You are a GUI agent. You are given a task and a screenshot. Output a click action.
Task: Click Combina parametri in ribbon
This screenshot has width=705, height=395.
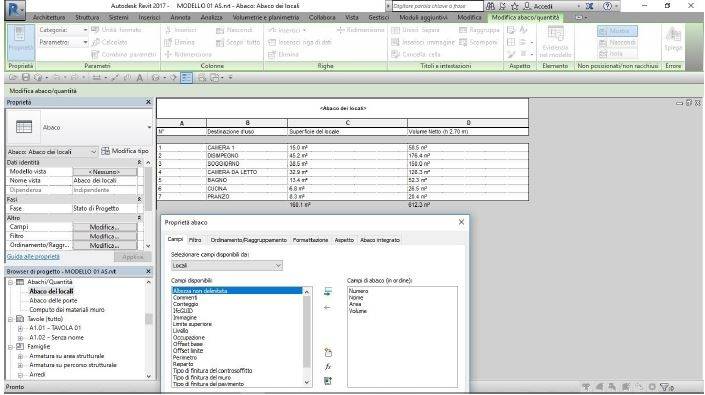point(124,54)
